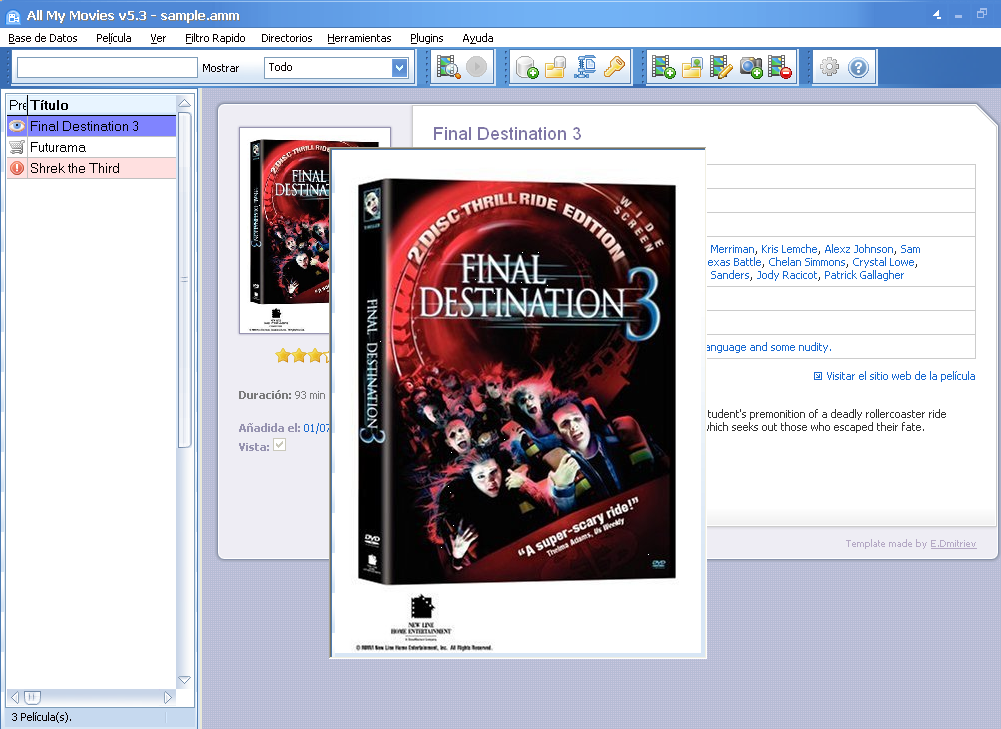Screen dimensions: 1001x729
Task: Click the movie list vertical scrollbar thumb
Action: (184, 280)
